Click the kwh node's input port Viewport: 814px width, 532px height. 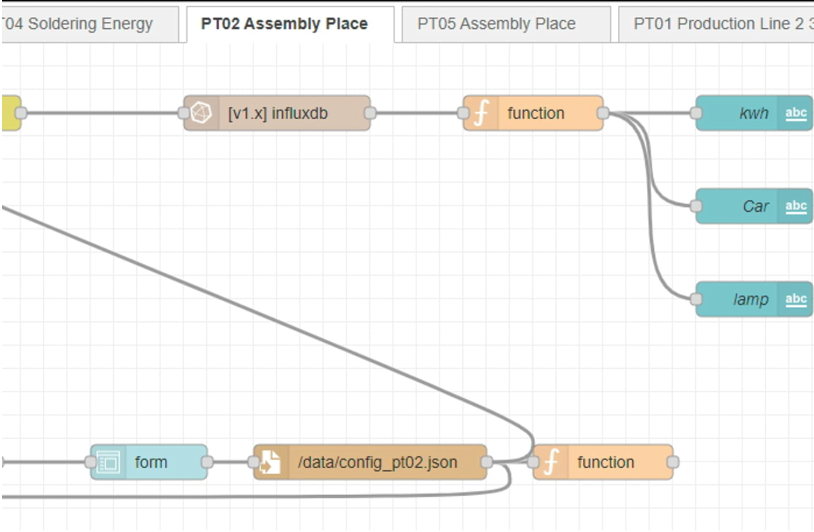[696, 113]
